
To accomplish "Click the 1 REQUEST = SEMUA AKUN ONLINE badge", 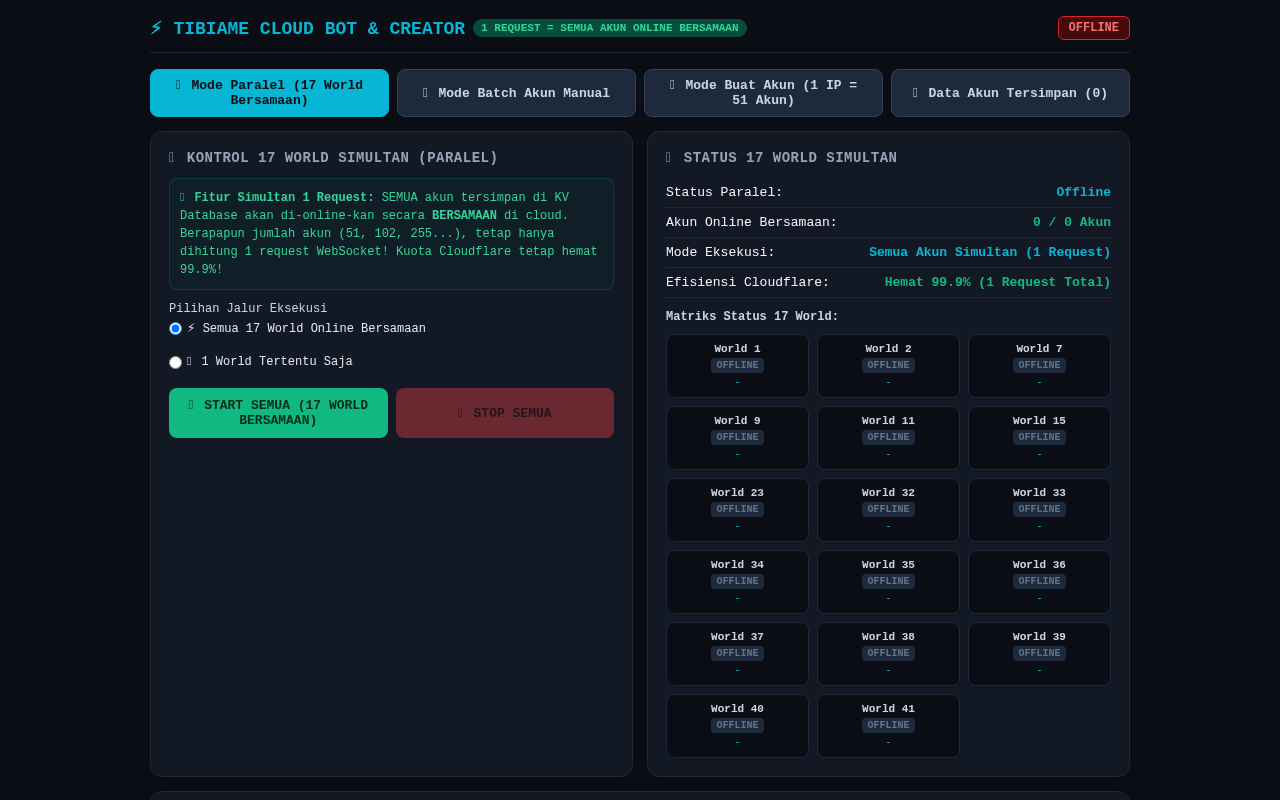I will pyautogui.click(x=610, y=28).
